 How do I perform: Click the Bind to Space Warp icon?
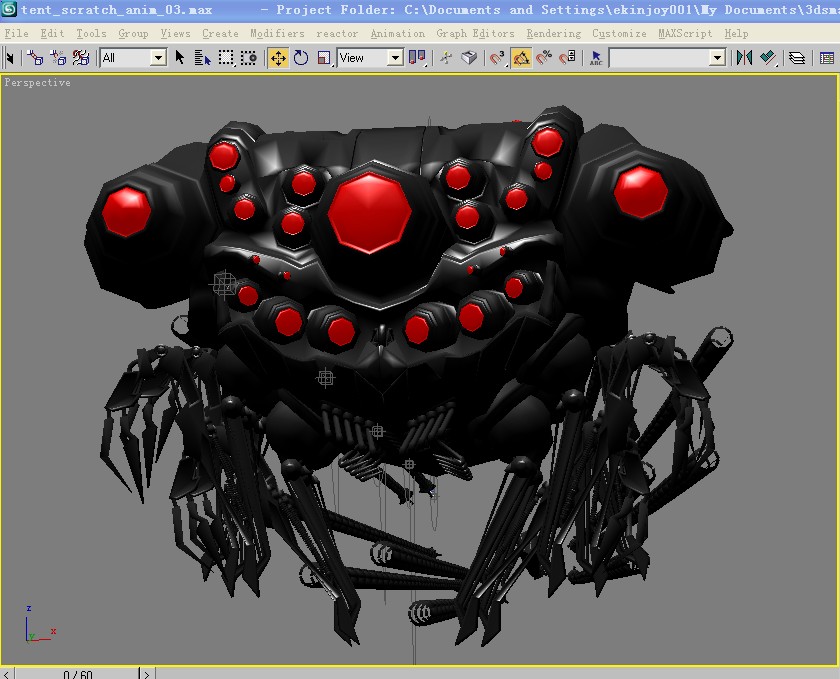[x=81, y=58]
